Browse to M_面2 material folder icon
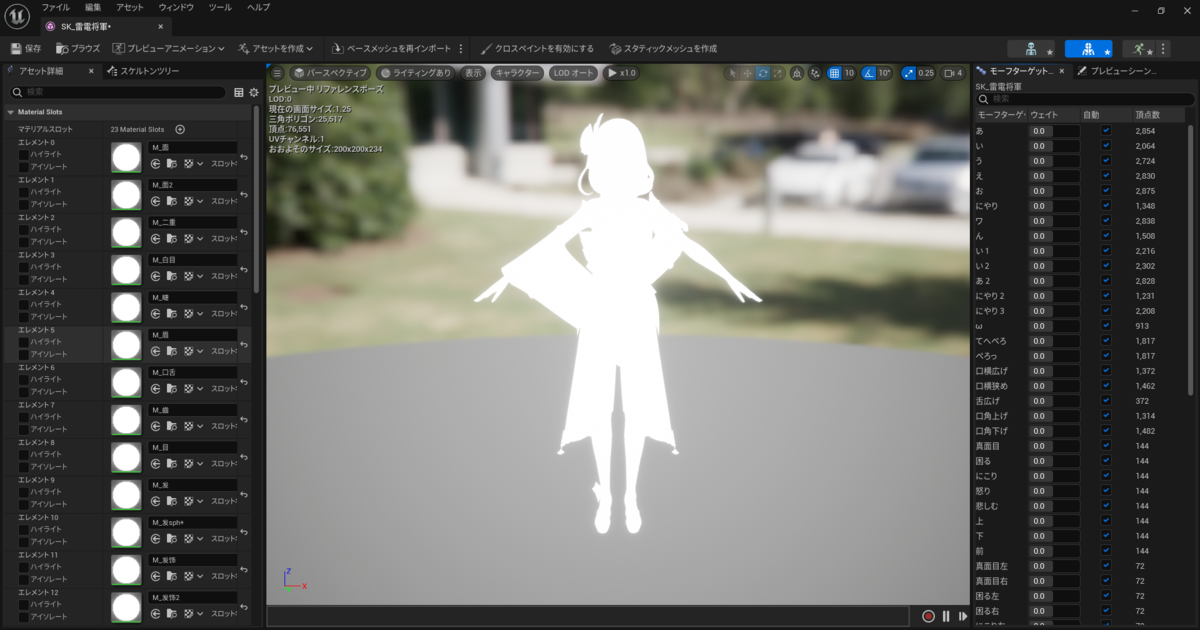Screen dimensions: 1200x630 click(172, 201)
